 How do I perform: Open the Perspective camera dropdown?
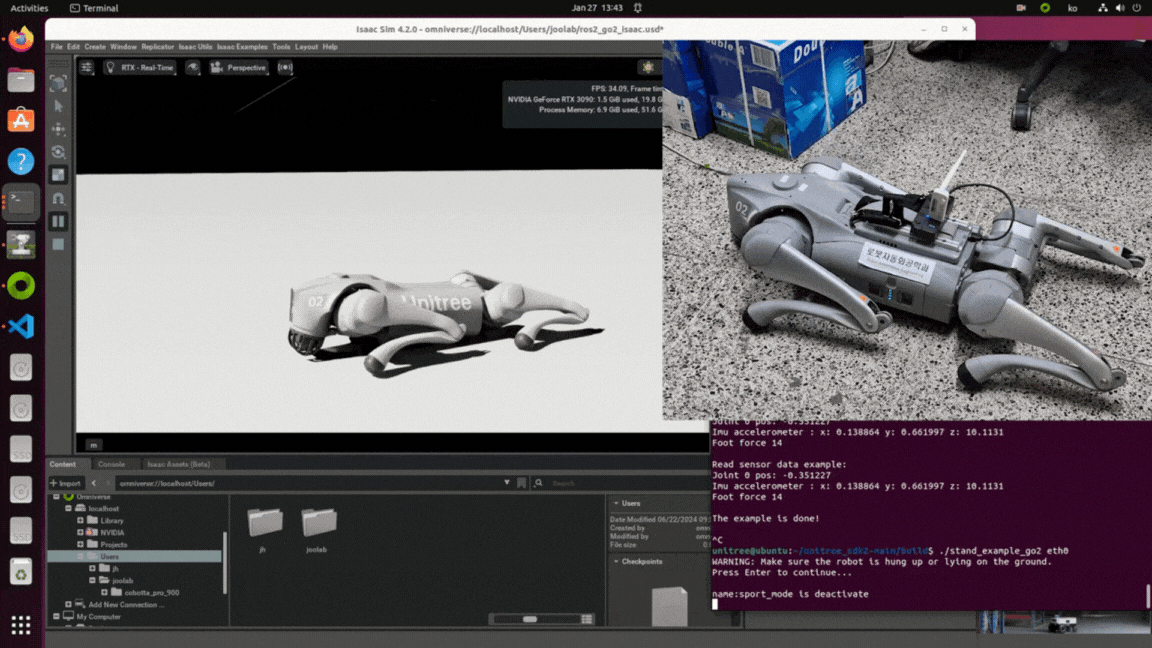tap(240, 68)
